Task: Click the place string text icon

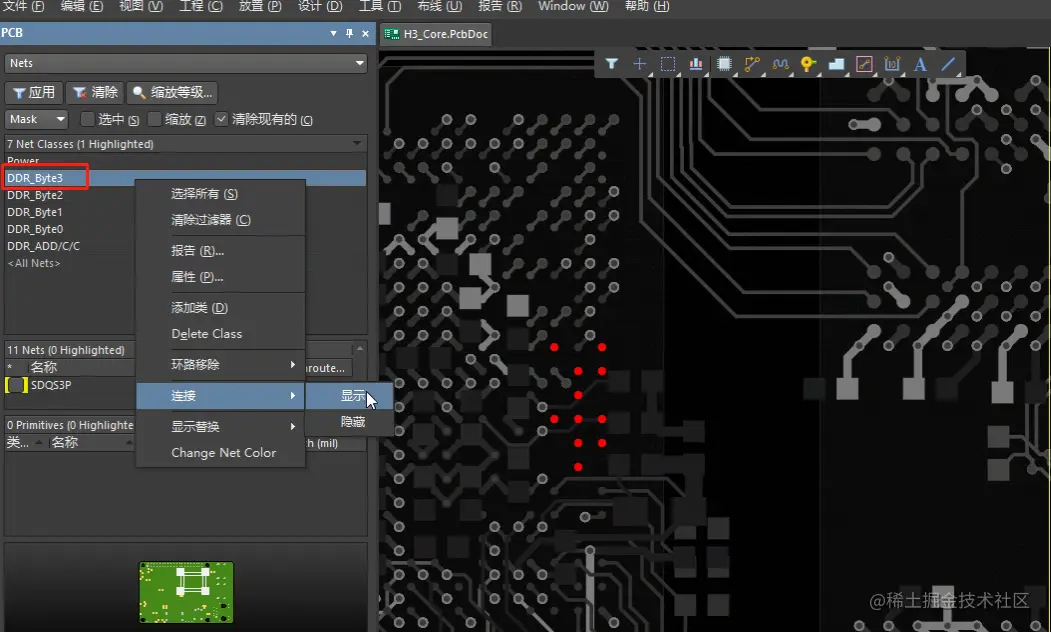Action: point(919,63)
